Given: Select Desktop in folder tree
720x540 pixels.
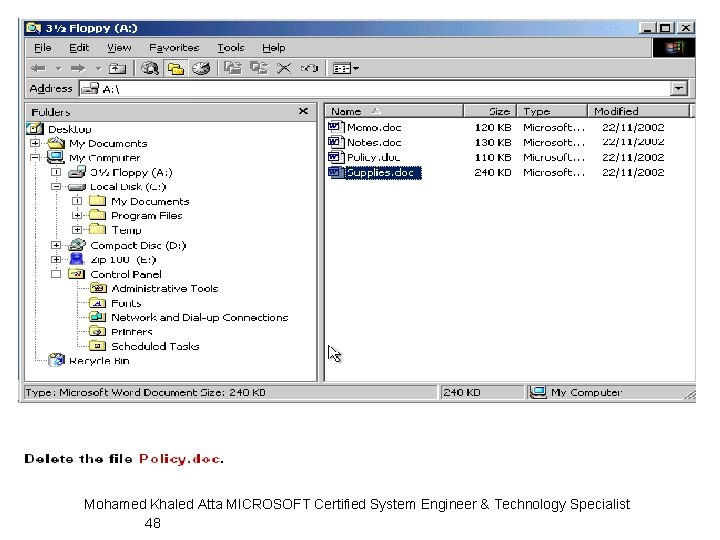Looking at the screenshot, I should click(70, 129).
